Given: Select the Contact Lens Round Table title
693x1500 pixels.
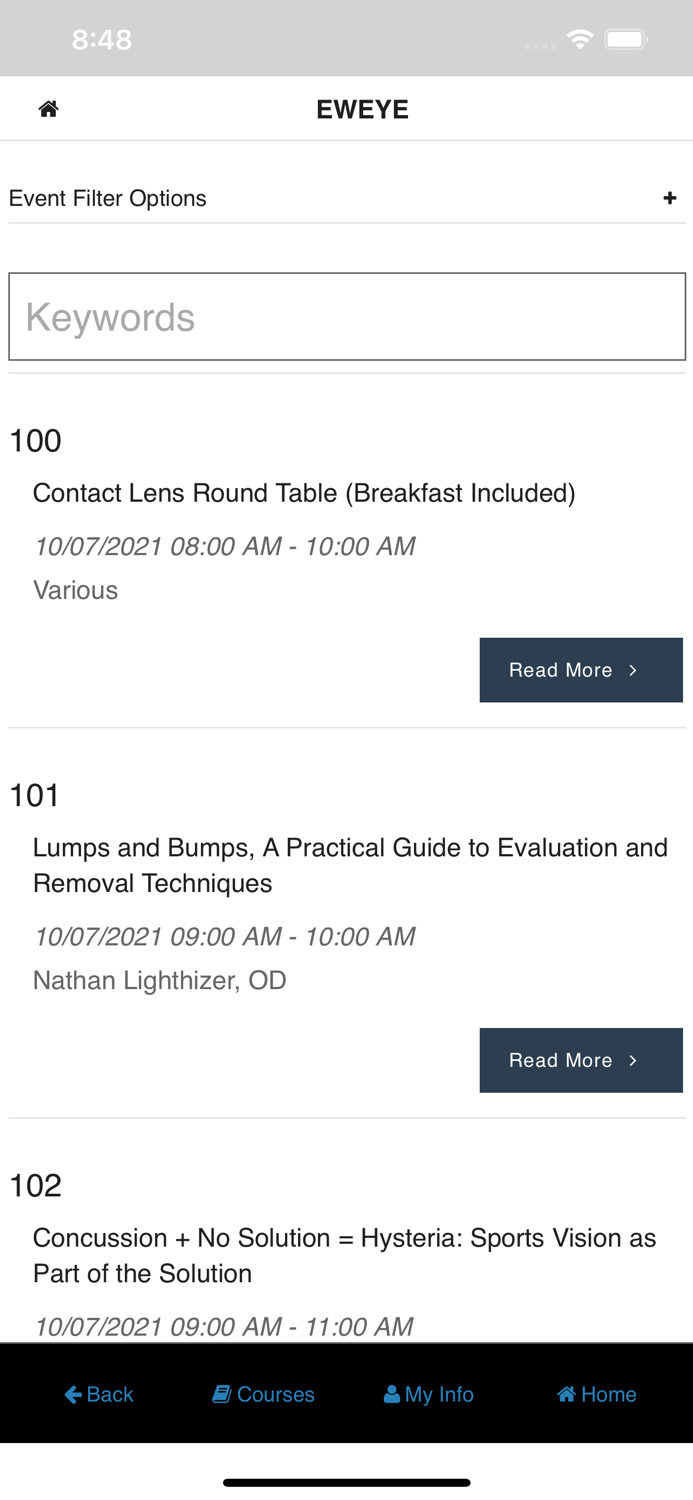Looking at the screenshot, I should [304, 493].
